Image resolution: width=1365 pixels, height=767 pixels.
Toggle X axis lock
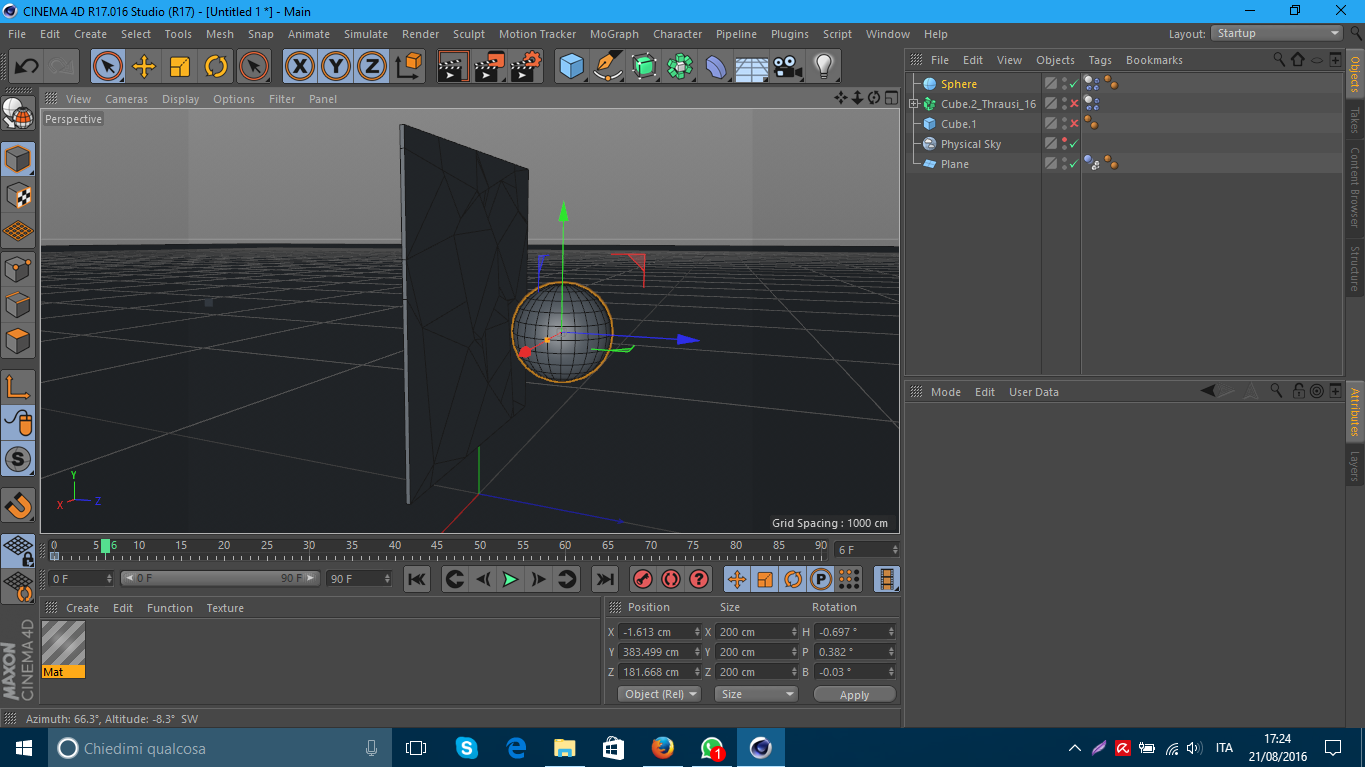coord(299,67)
